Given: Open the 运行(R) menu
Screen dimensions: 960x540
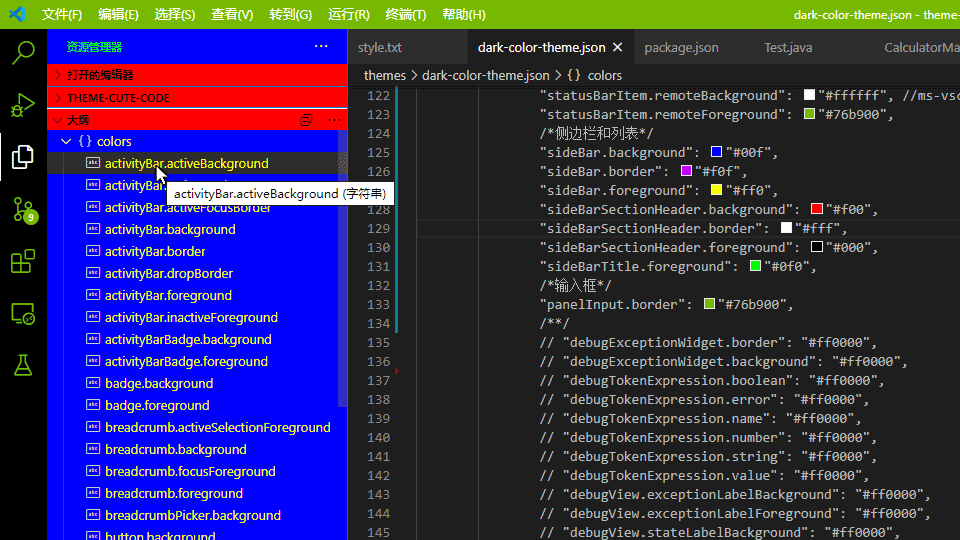Looking at the screenshot, I should pos(348,14).
